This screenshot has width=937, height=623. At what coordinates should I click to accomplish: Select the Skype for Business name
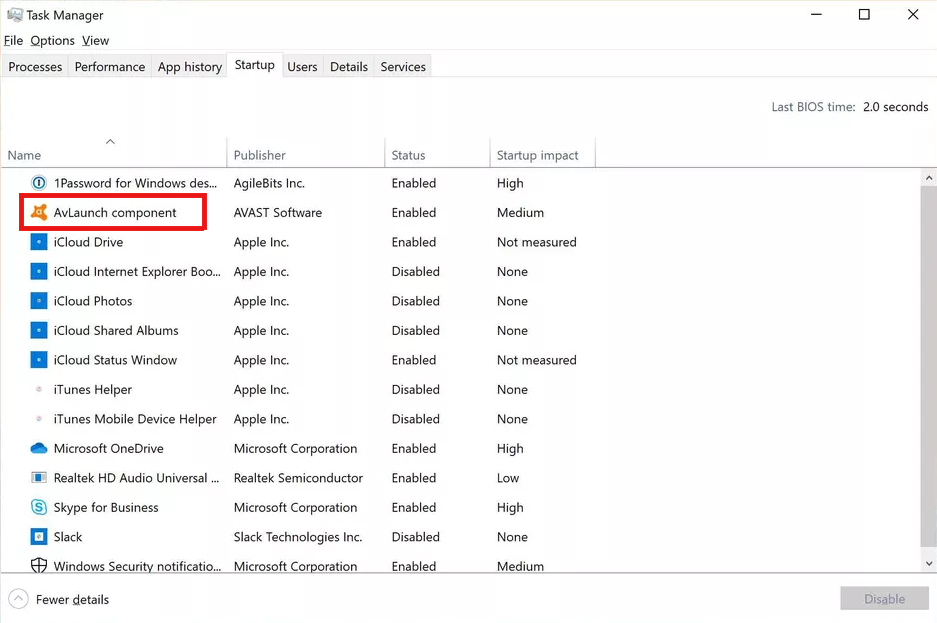106,507
